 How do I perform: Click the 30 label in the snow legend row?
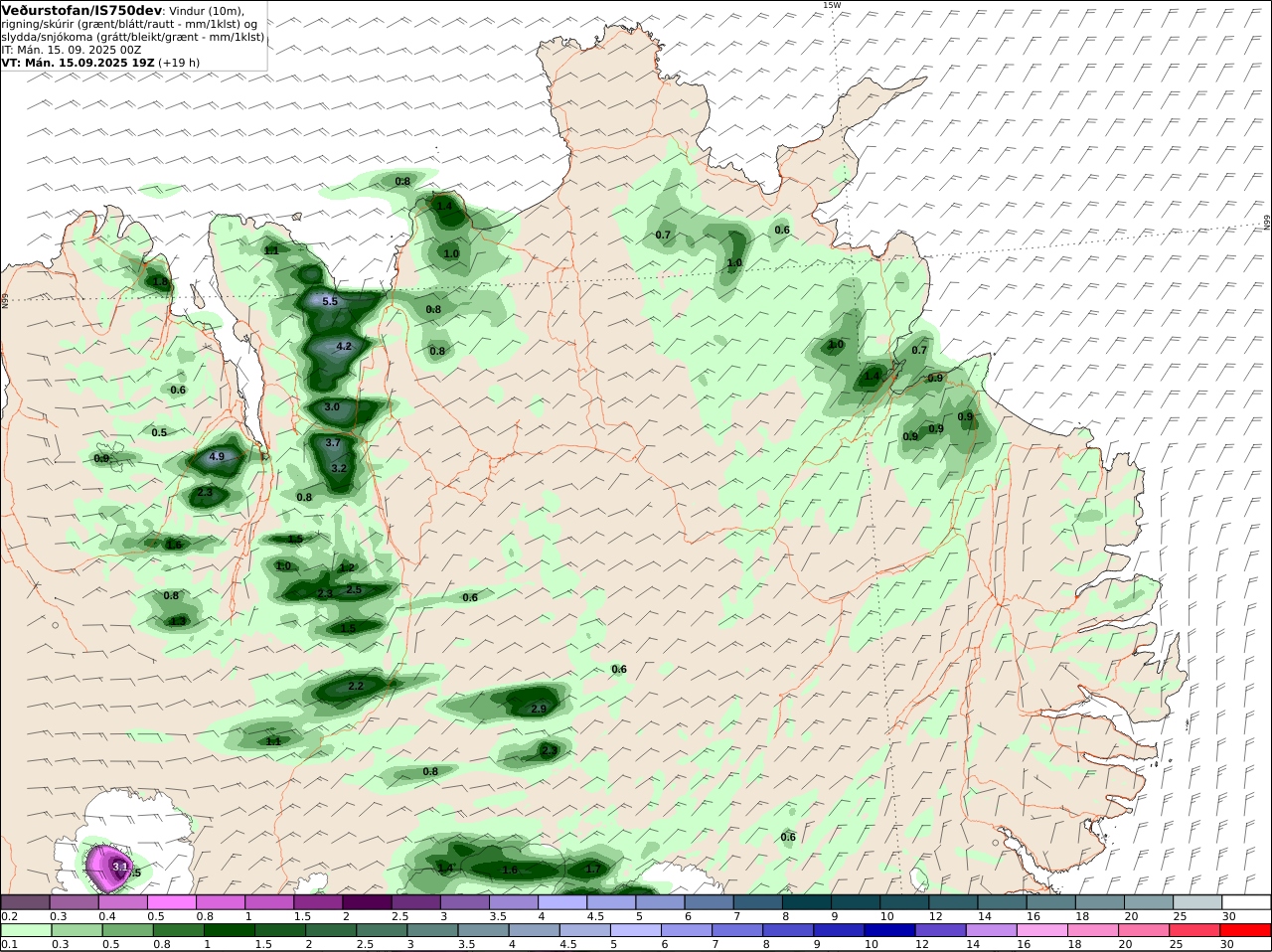click(x=1228, y=916)
